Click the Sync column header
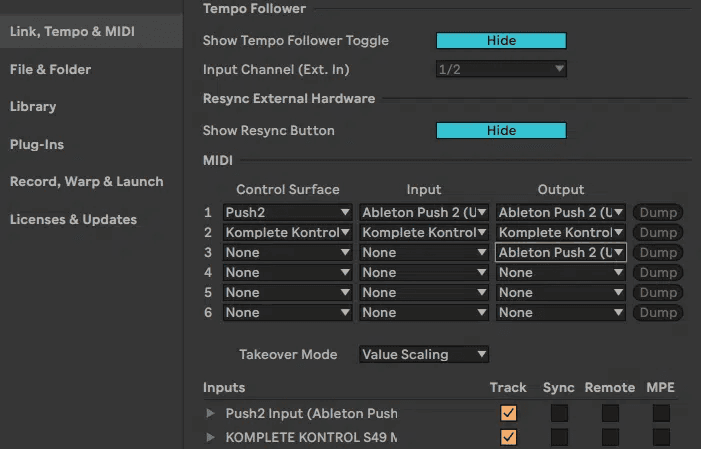Screen dimensions: 701x449 tap(559, 388)
